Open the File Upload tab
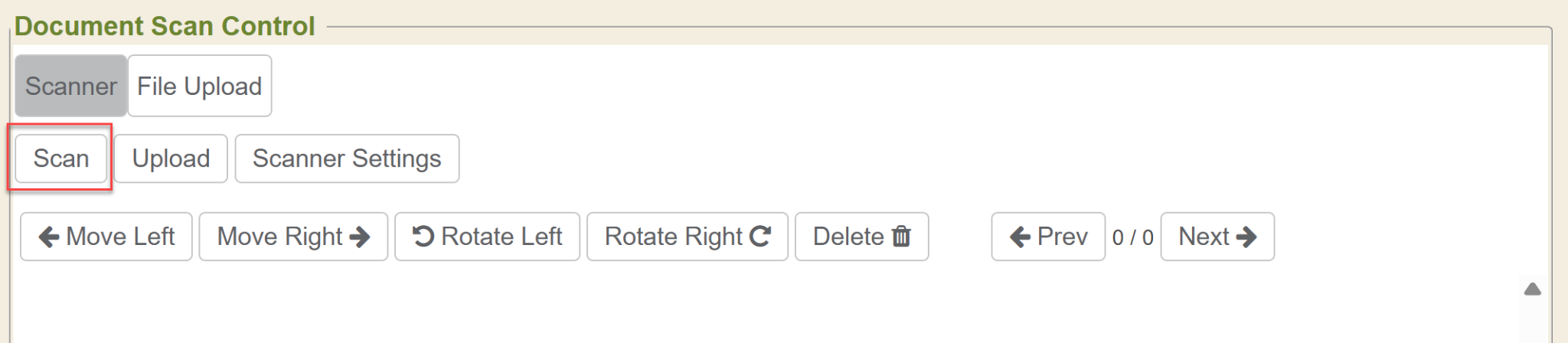This screenshot has height=343, width=1568. point(199,86)
